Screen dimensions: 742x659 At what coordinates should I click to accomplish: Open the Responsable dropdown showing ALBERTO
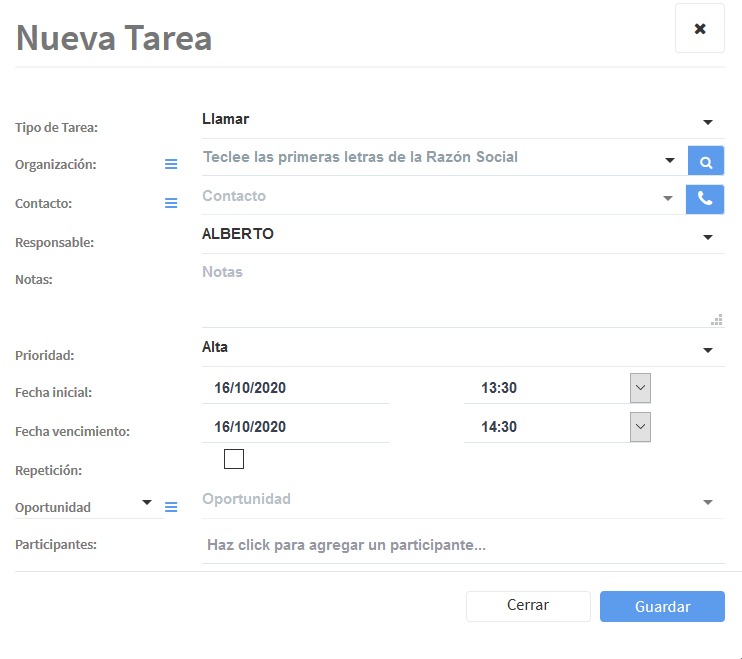click(707, 237)
